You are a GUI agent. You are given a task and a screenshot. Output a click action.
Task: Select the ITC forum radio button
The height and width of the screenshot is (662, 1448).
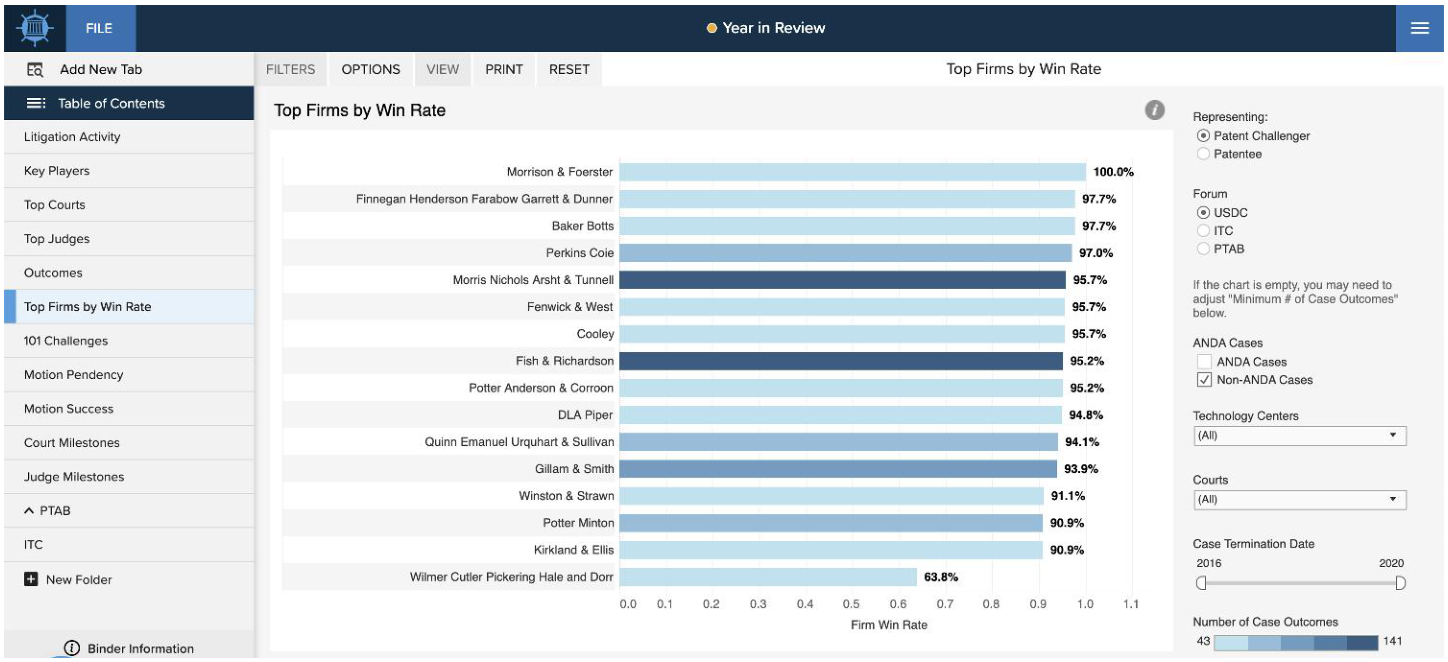tap(1203, 231)
